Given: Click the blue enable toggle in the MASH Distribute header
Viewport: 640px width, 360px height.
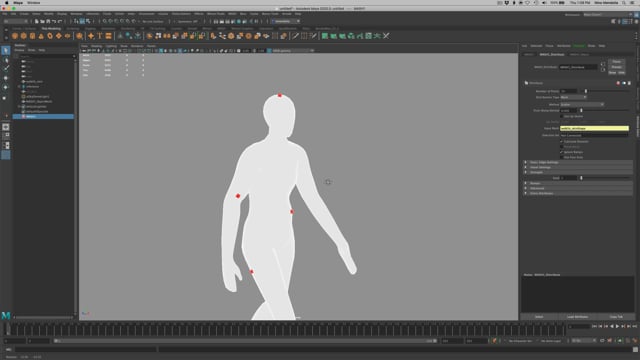Looking at the screenshot, I should click(x=624, y=83).
